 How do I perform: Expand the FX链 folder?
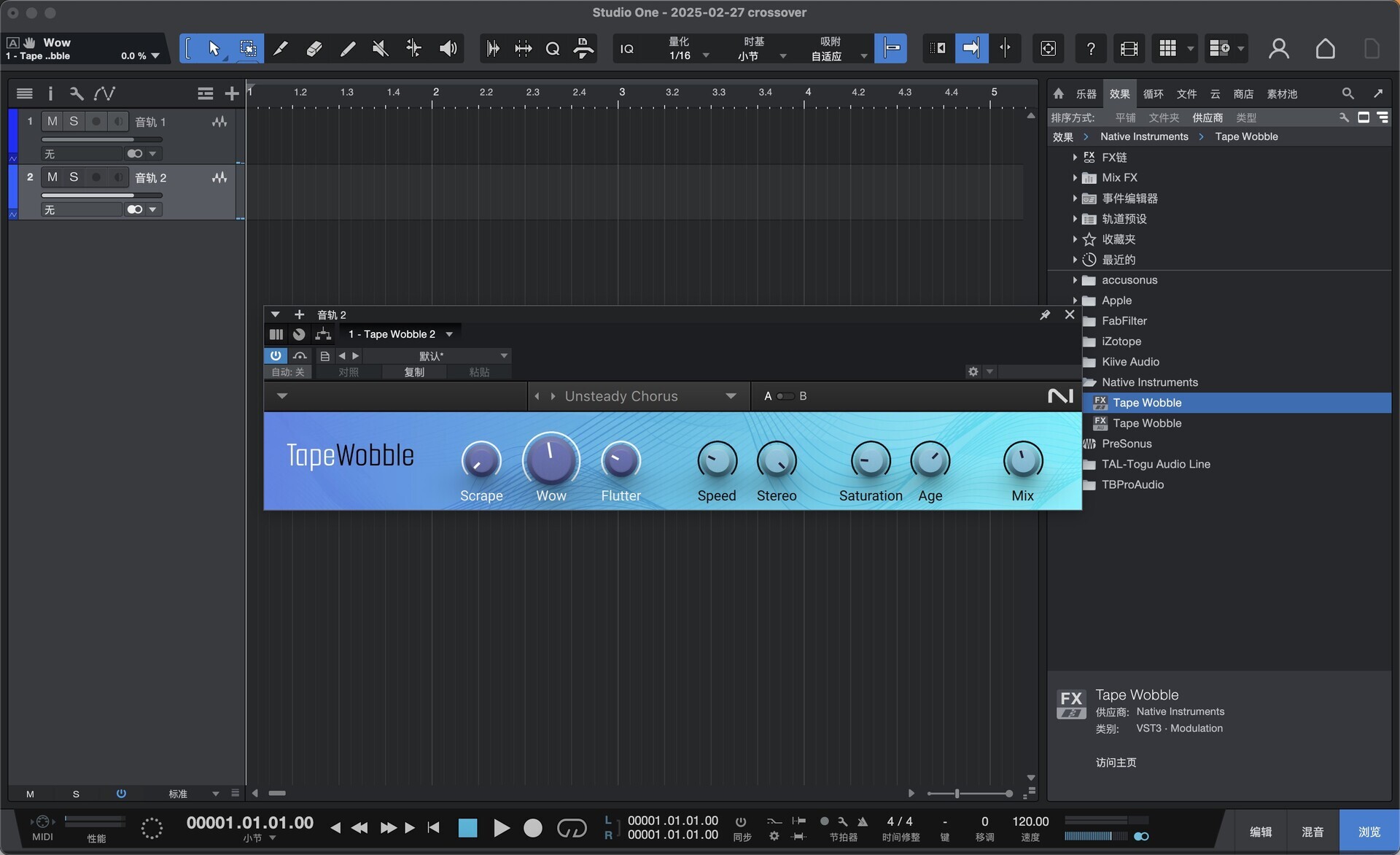click(1074, 157)
